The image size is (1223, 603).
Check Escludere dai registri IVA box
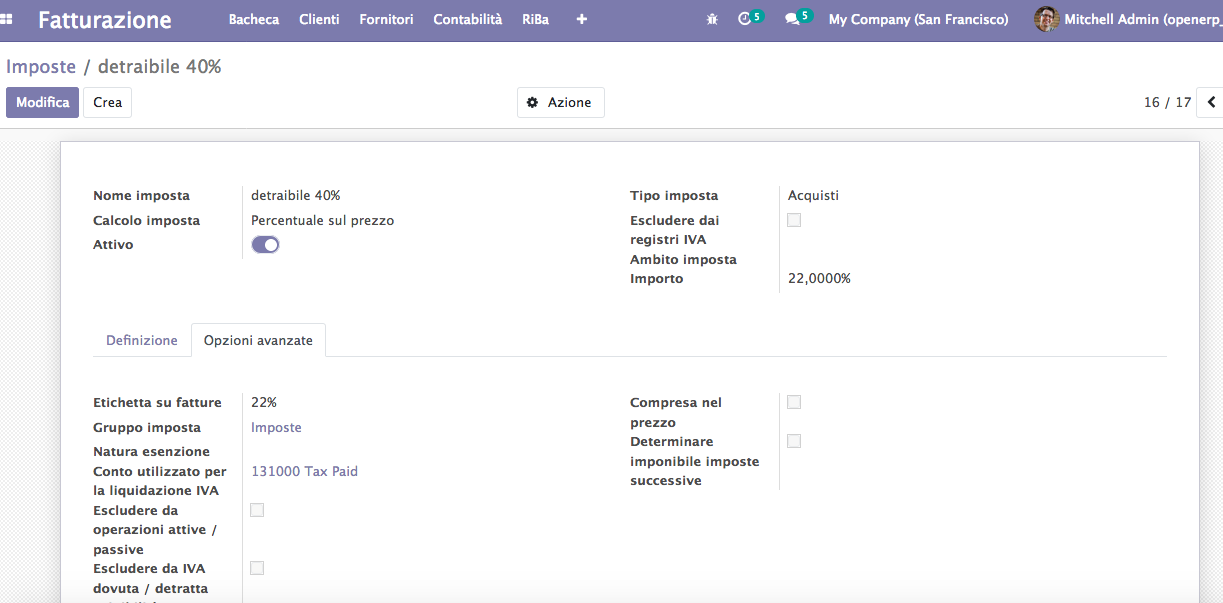click(794, 220)
